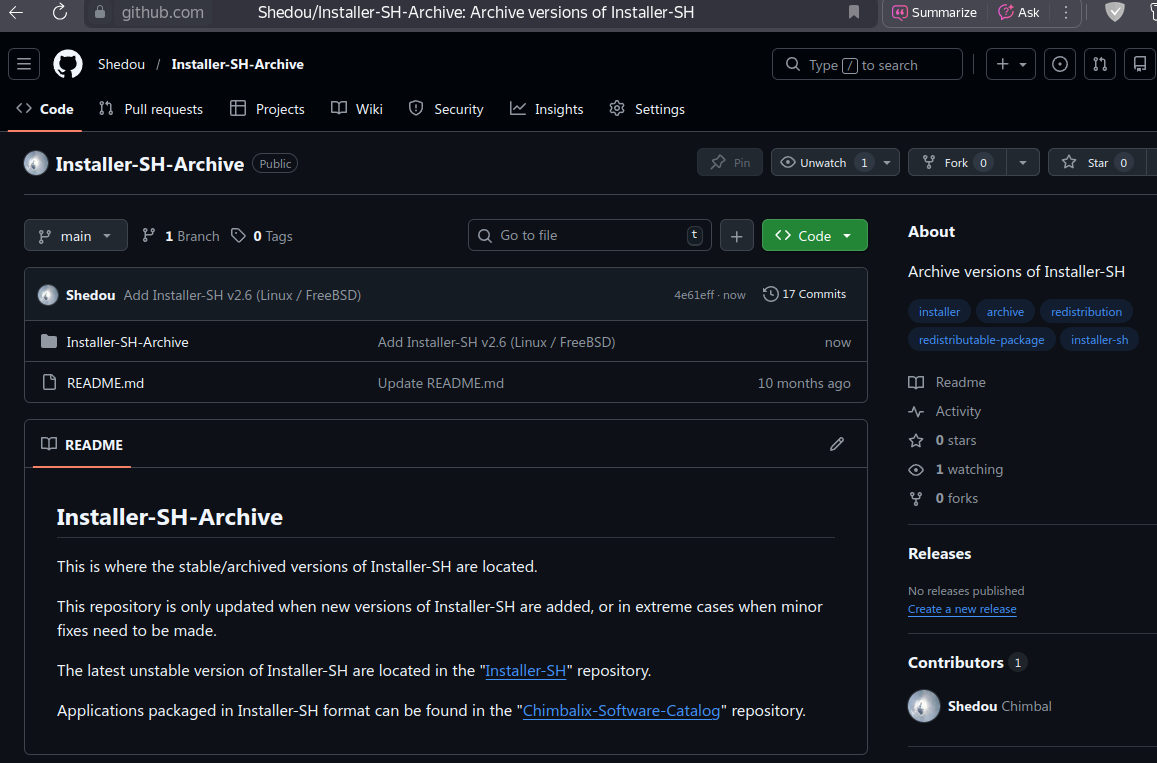Switch to the Projects tab
Screen dimensions: 1157x763
pos(267,109)
